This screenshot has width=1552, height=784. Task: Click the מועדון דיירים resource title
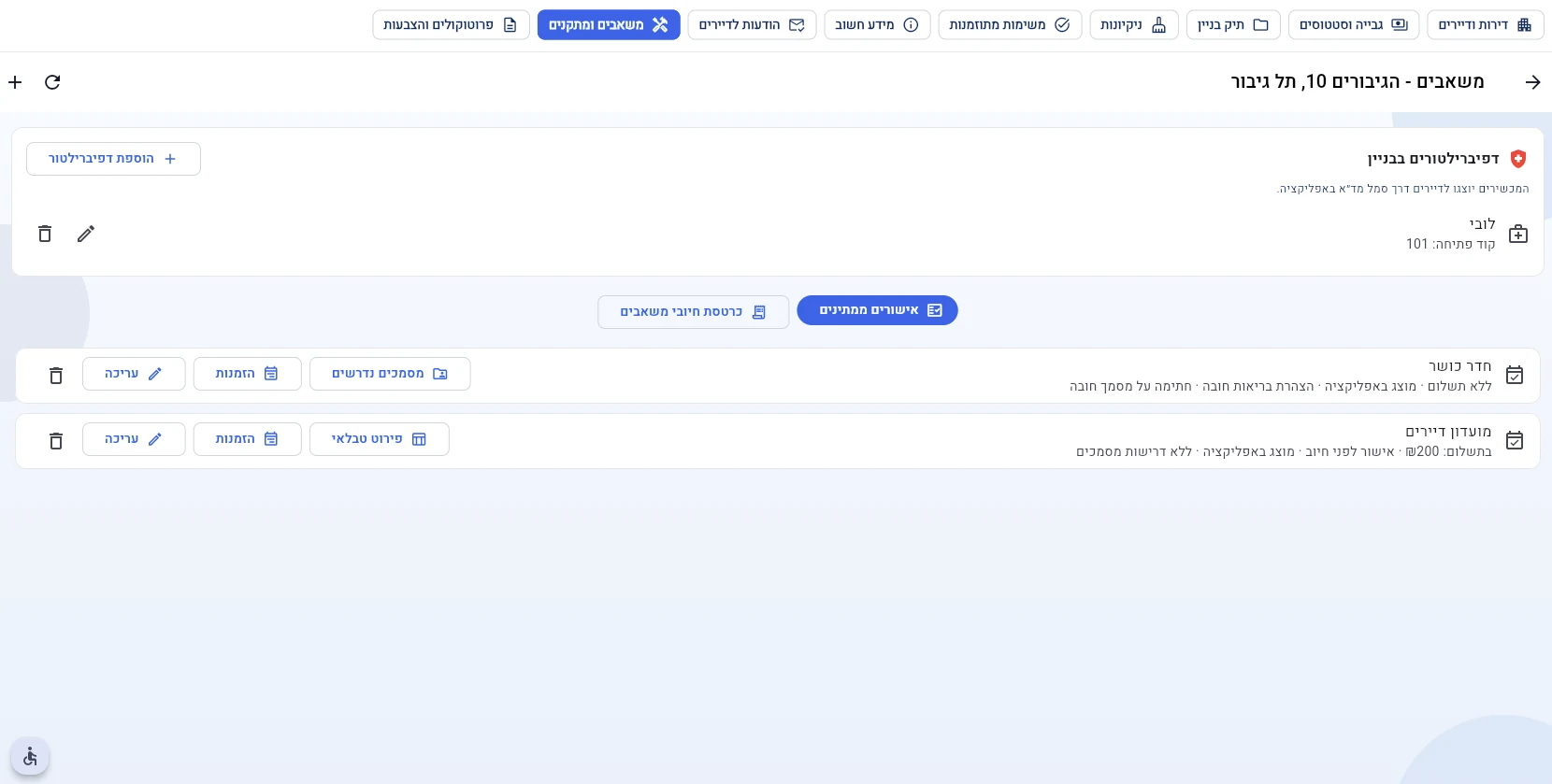click(x=1448, y=432)
